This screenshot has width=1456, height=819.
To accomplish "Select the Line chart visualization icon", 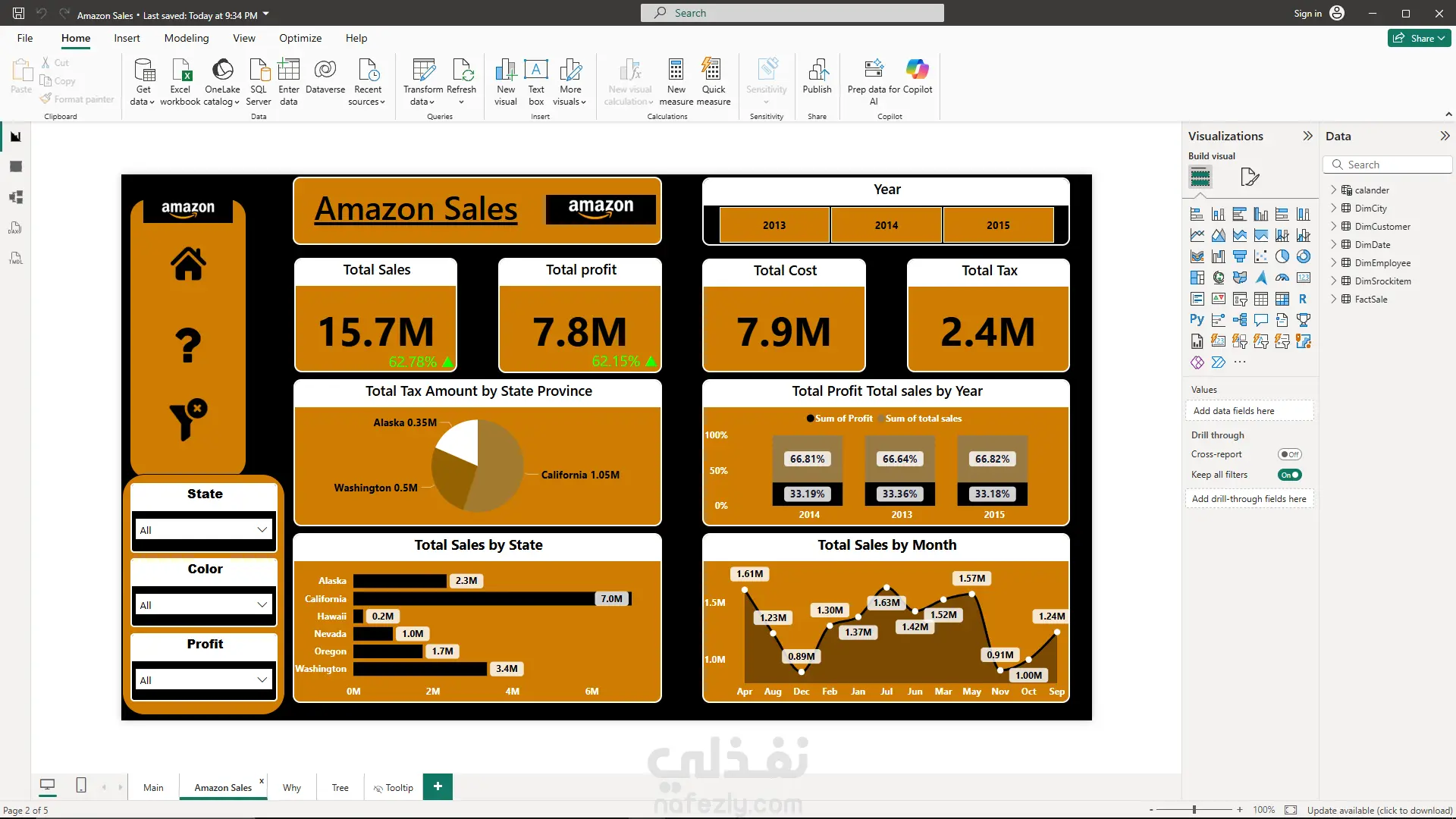I will click(x=1197, y=235).
